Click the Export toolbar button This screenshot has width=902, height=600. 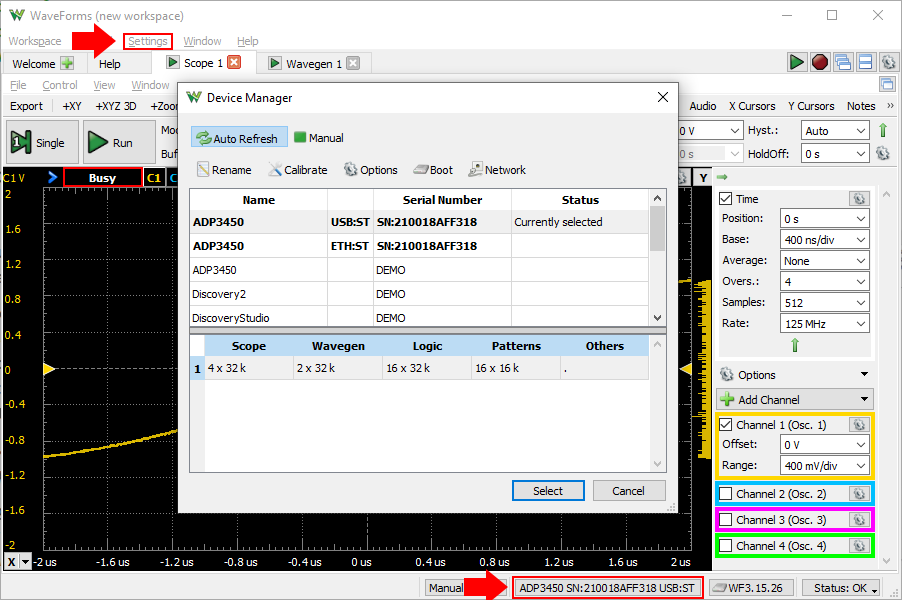pos(26,106)
